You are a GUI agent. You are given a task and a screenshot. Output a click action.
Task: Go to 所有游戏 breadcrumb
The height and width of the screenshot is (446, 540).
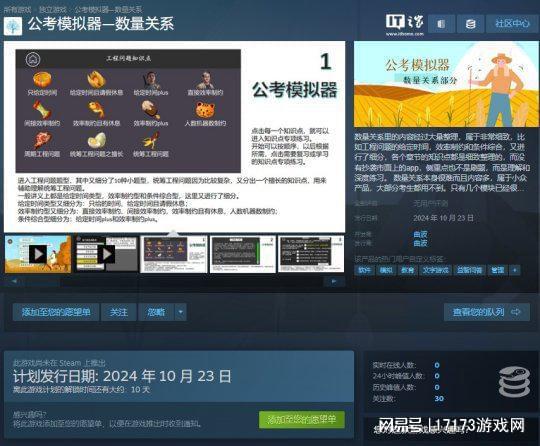18,9
